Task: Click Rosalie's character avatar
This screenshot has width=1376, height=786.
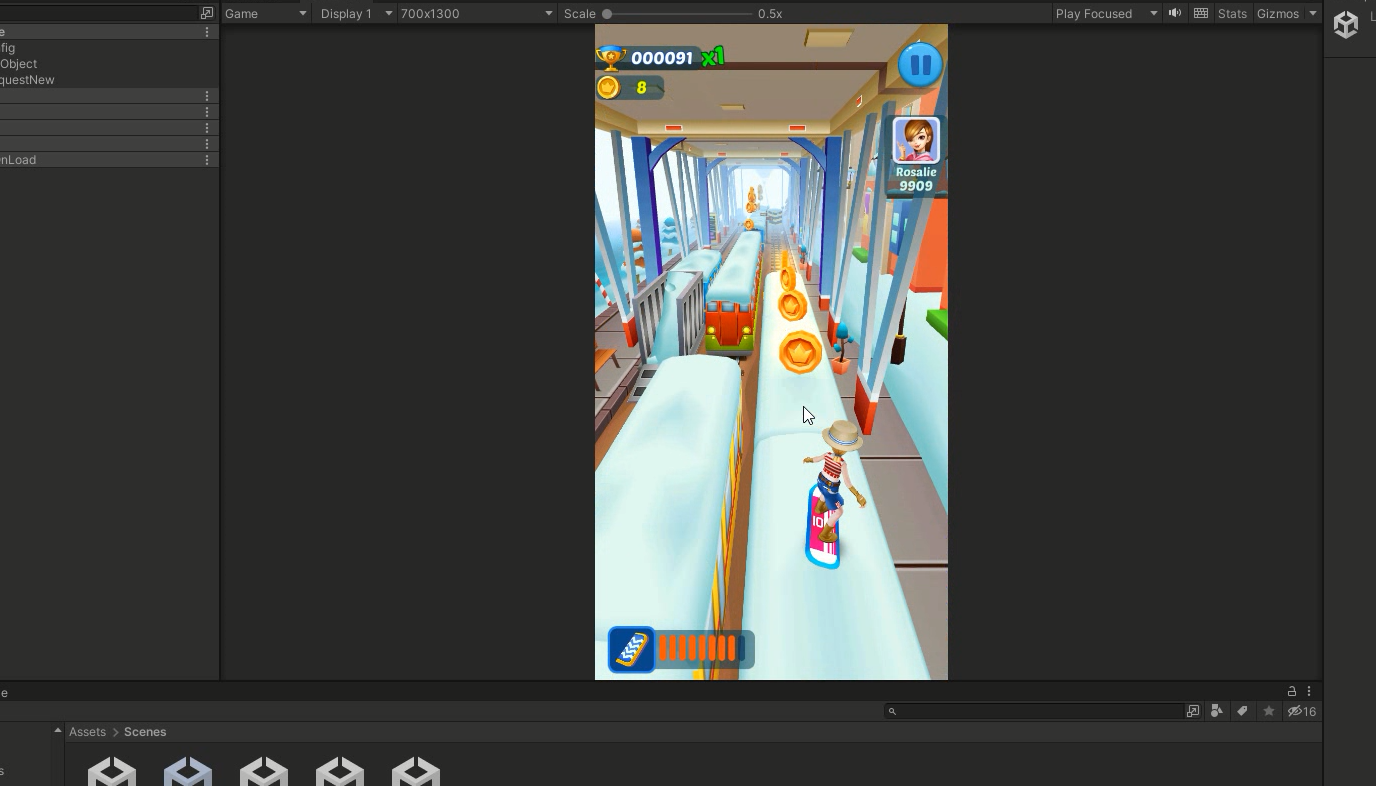Action: (916, 141)
